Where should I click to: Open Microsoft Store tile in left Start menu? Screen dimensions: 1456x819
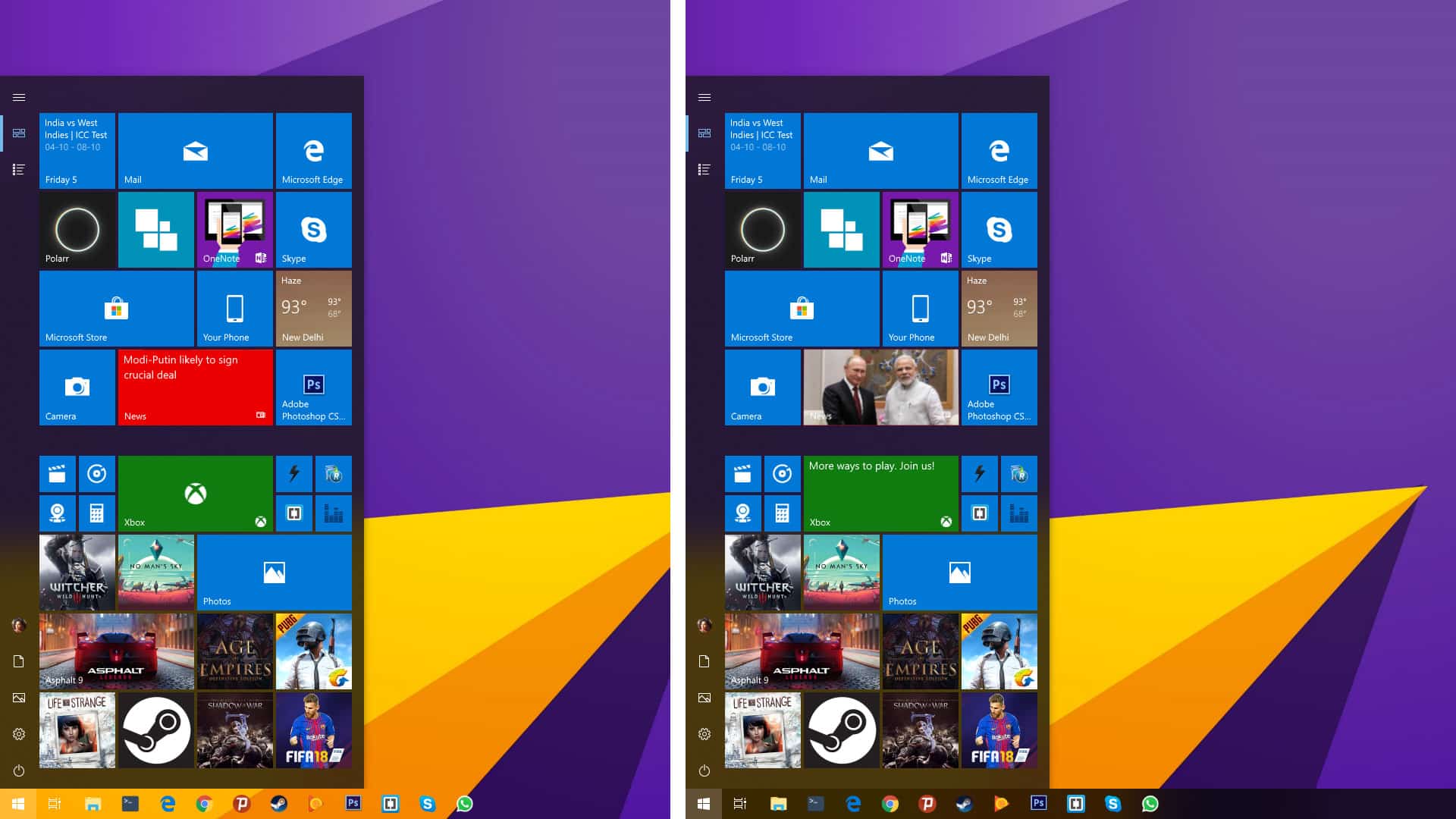(116, 309)
